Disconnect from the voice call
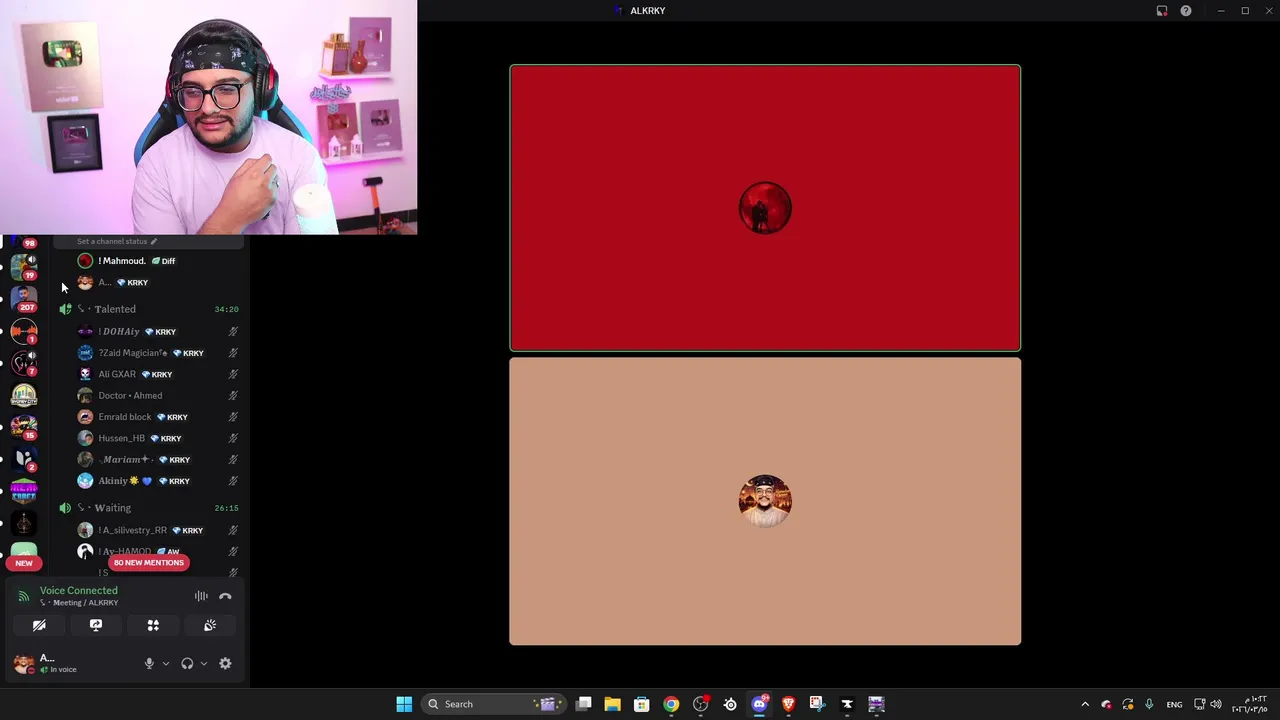The height and width of the screenshot is (720, 1280). [x=225, y=596]
